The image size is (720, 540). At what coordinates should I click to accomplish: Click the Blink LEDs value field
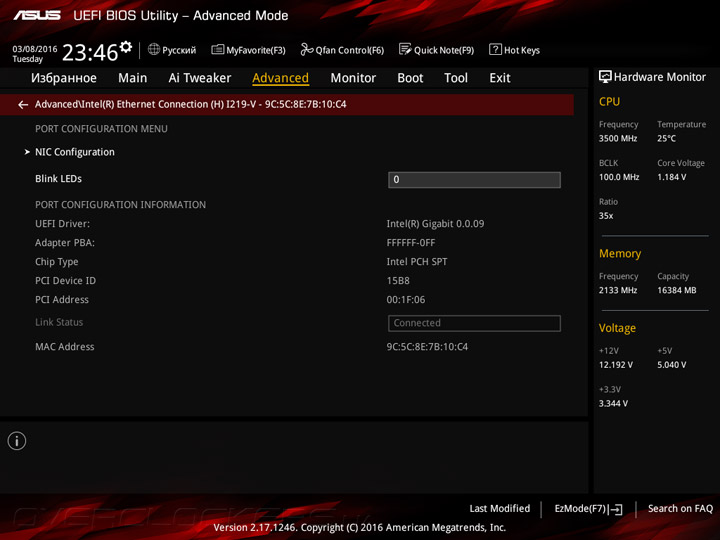pos(474,180)
